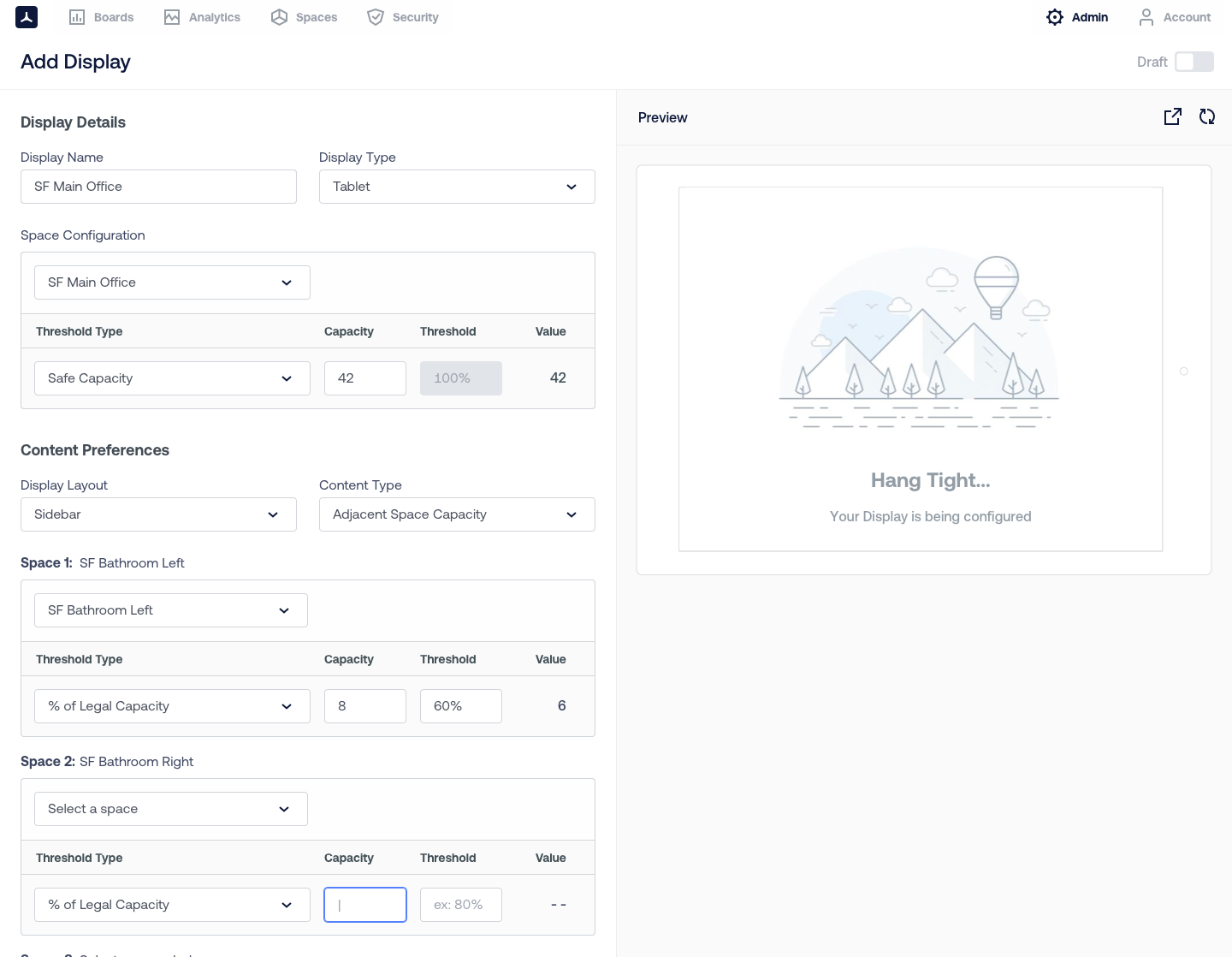Open the Safe Capacity threshold type dropdown

172,378
